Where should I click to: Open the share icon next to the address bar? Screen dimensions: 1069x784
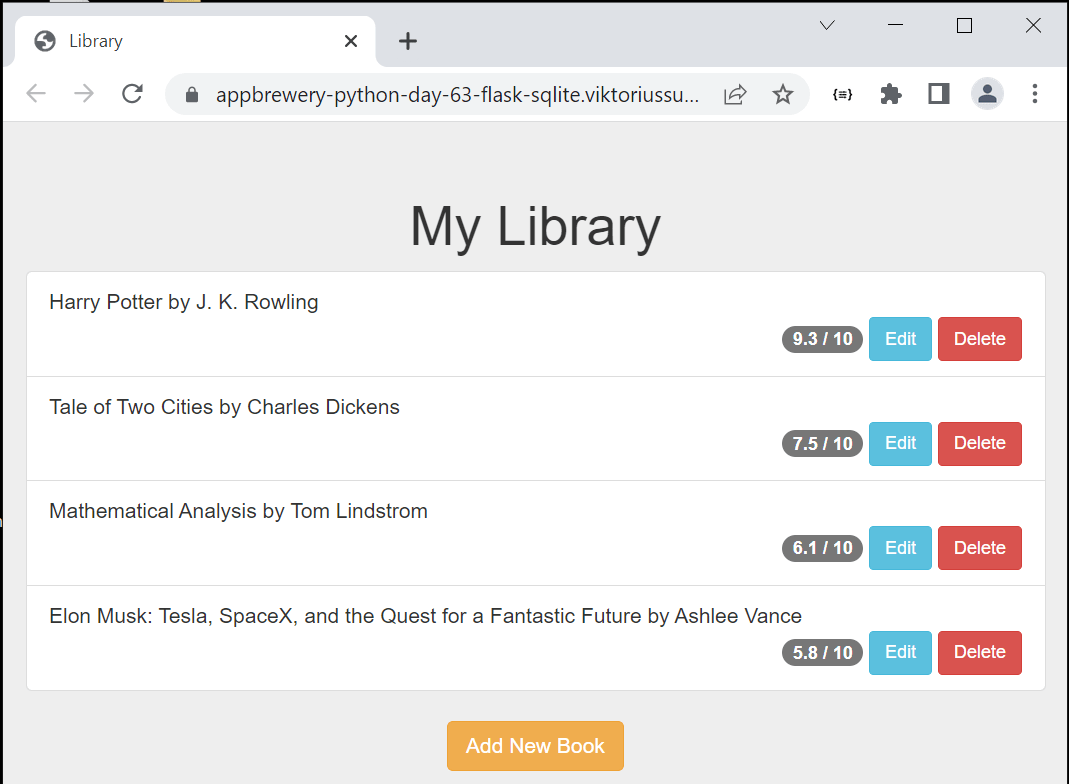735,93
